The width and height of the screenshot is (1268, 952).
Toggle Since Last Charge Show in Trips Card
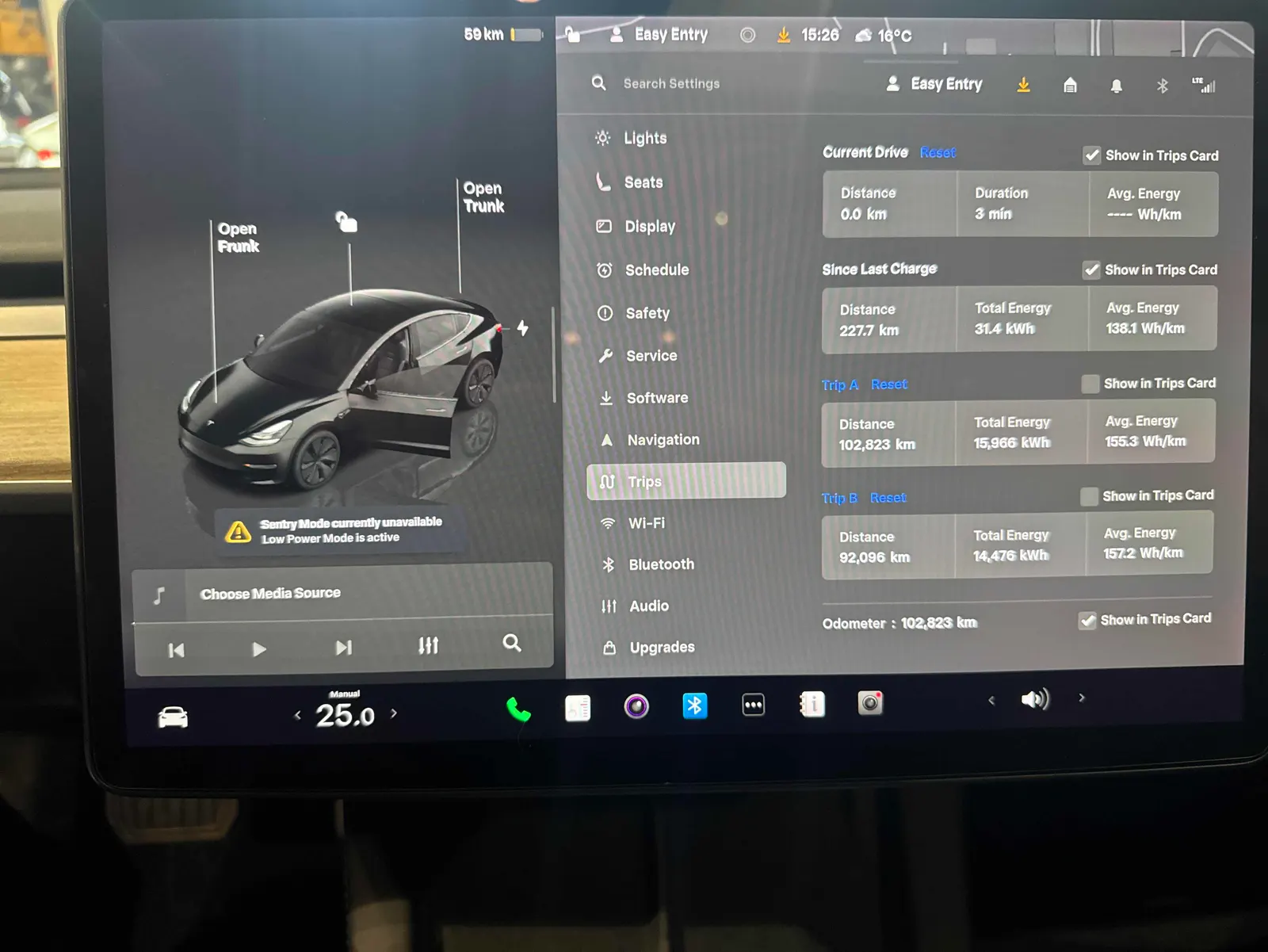pyautogui.click(x=1091, y=270)
